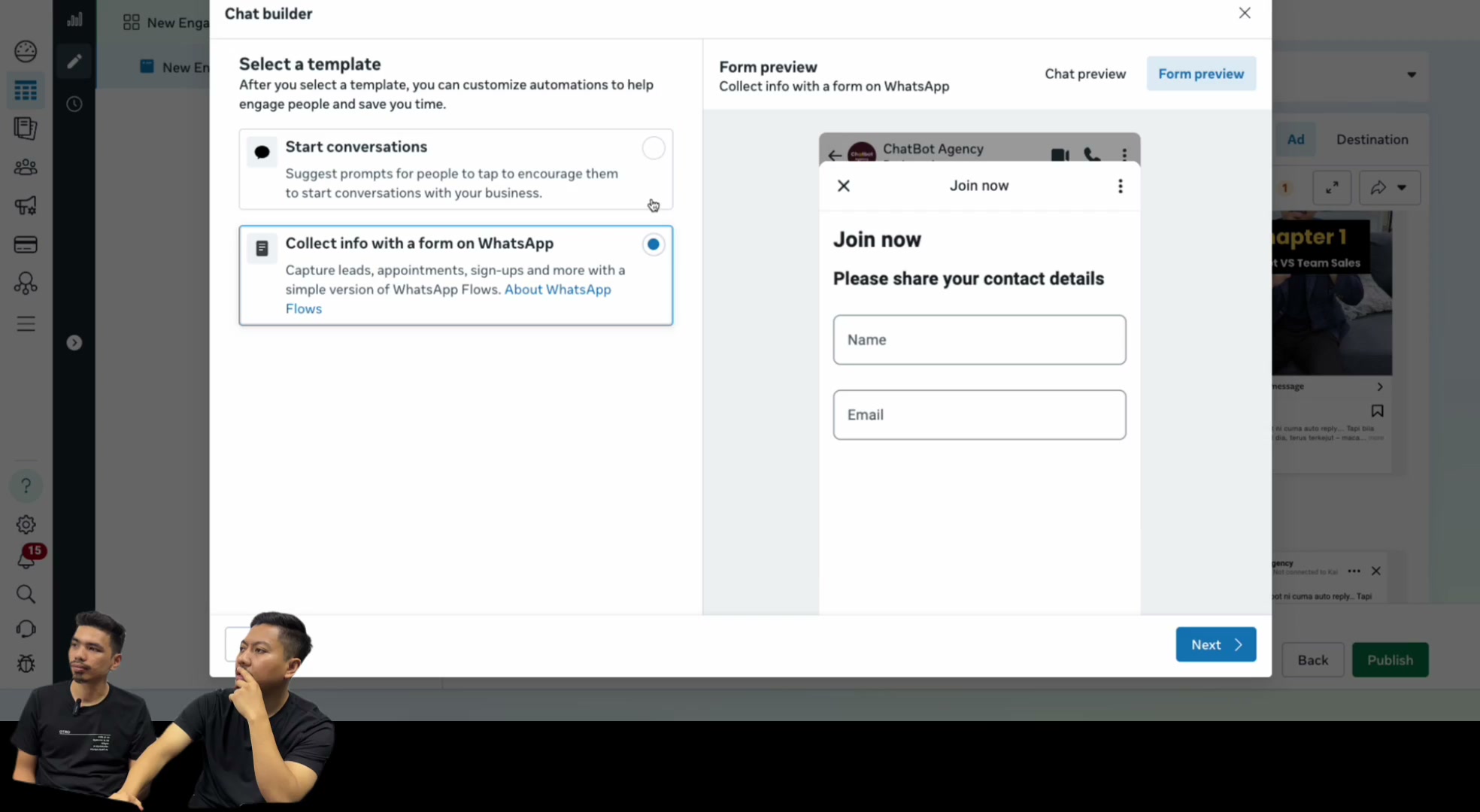The image size is (1480, 812).
Task: Open the Join now form options menu
Action: [1121, 186]
